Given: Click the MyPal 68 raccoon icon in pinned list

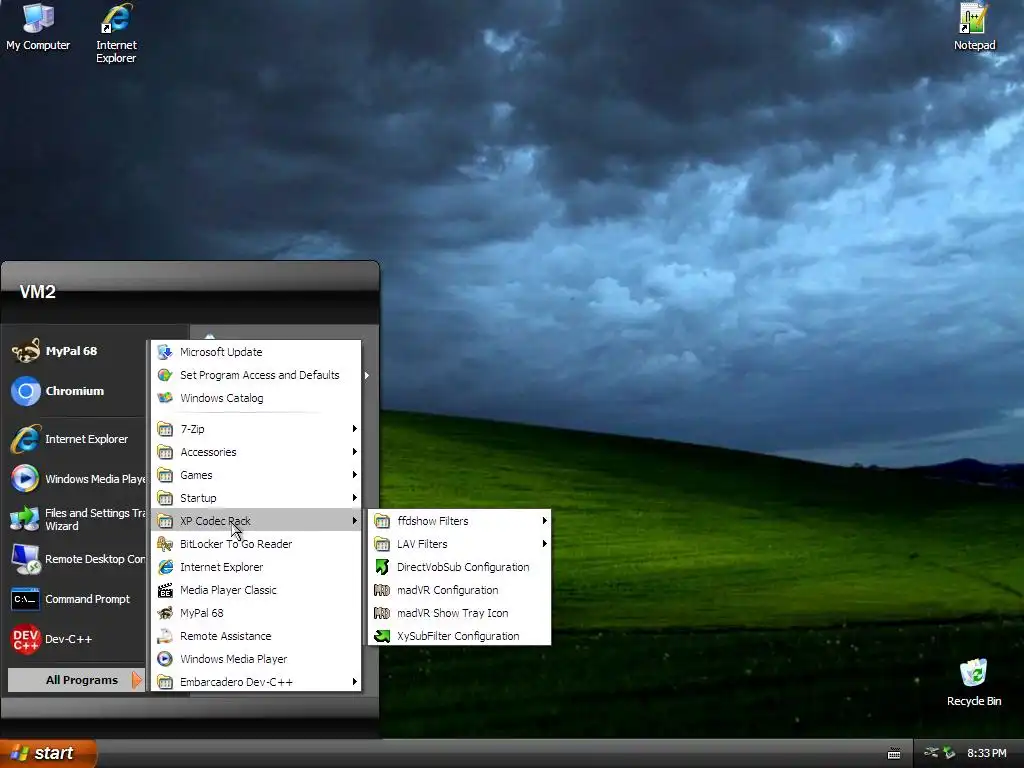Looking at the screenshot, I should coord(25,351).
